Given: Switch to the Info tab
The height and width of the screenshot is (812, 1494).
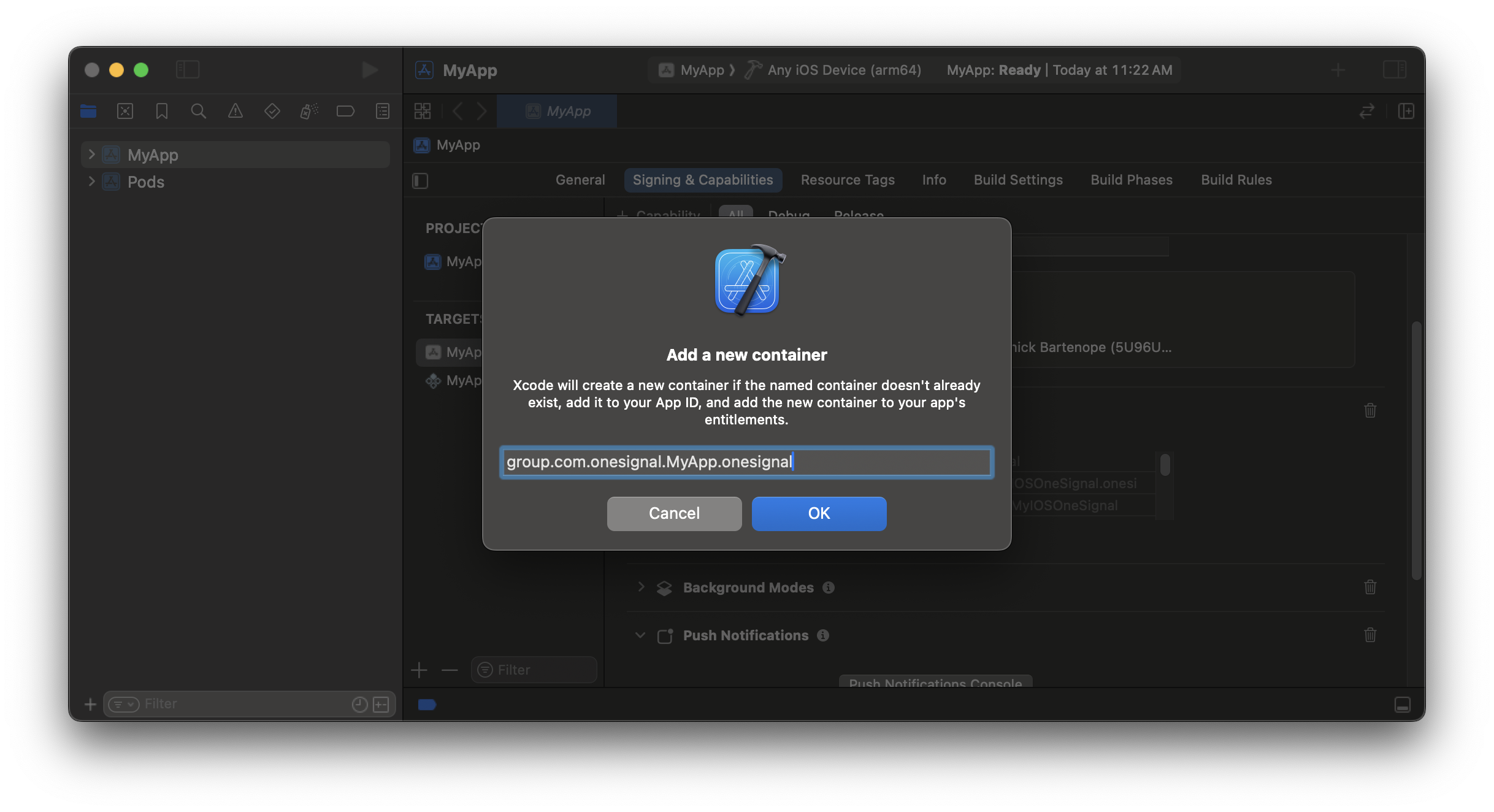Looking at the screenshot, I should 934,180.
